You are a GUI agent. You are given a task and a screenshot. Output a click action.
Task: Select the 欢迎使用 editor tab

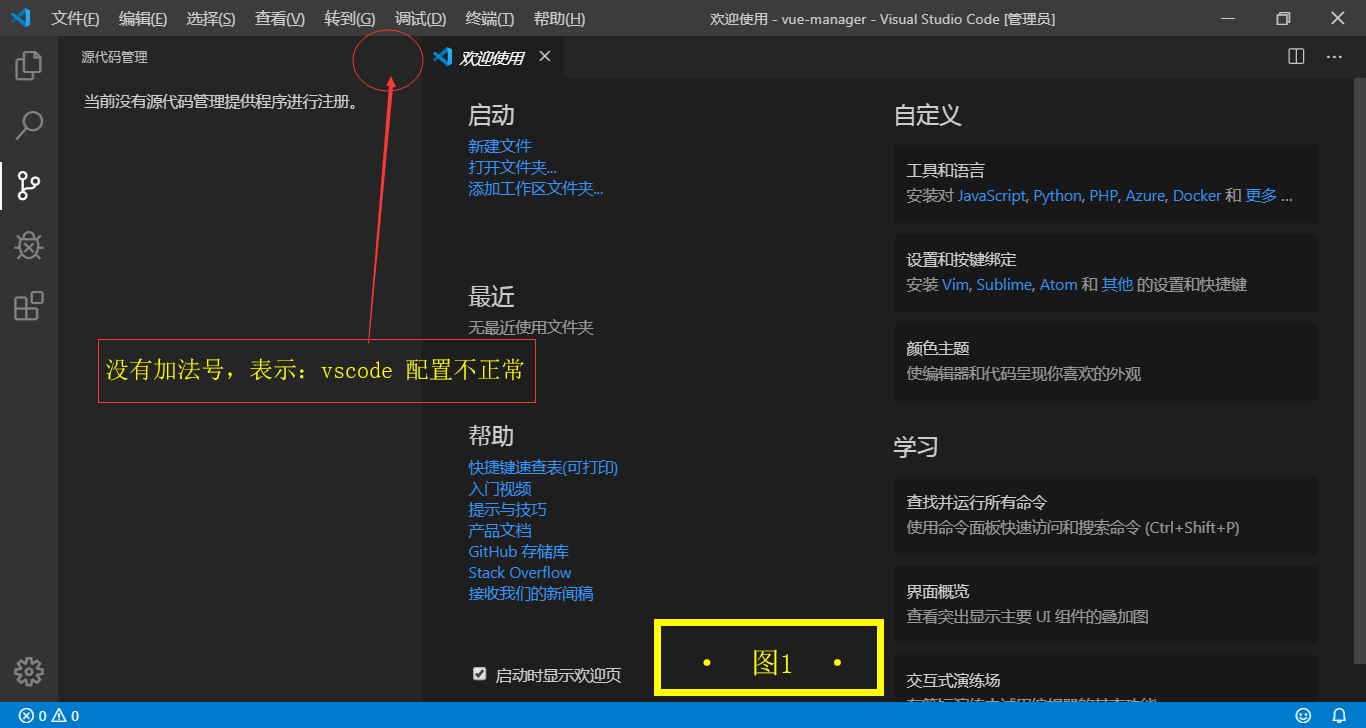(492, 58)
